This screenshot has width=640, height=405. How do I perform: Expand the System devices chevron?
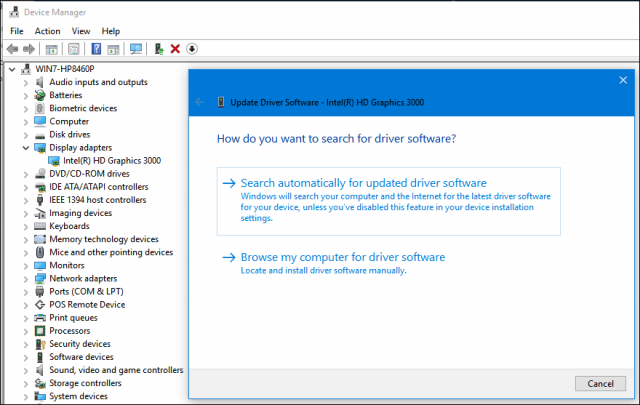pyautogui.click(x=26, y=397)
